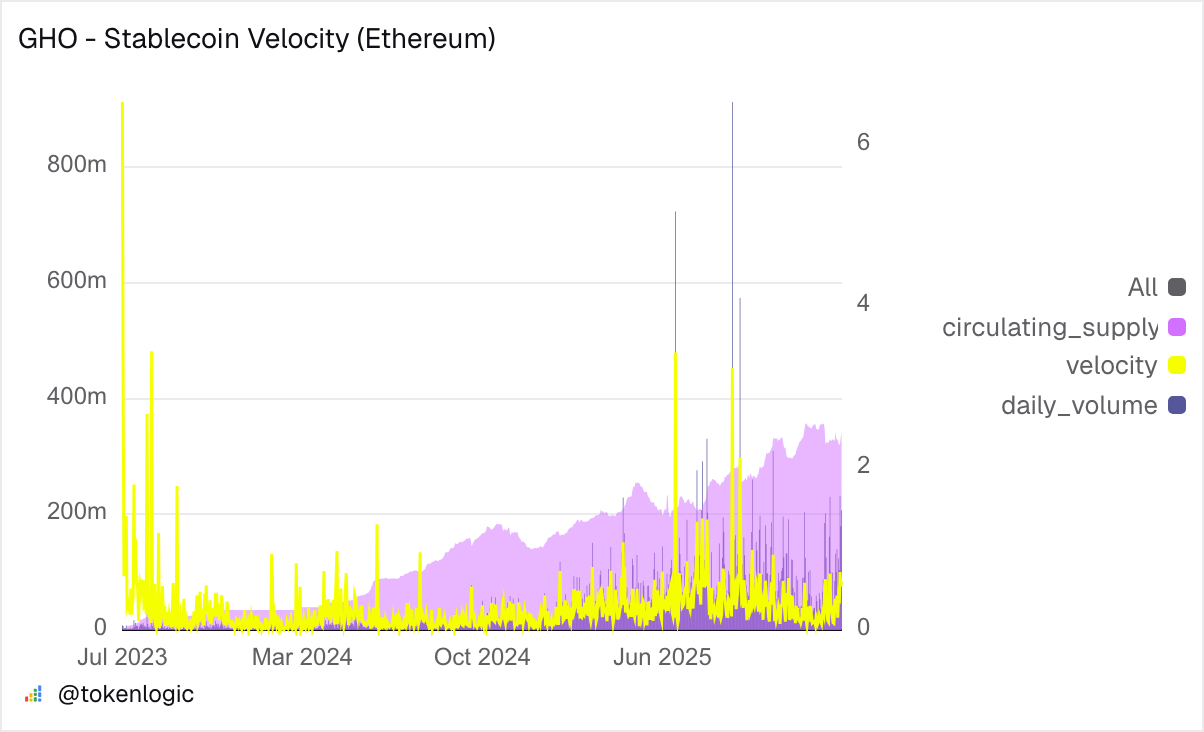Viewport: 1204px width, 732px height.
Task: Click the Jul 2023 x-axis label
Action: pos(122,657)
